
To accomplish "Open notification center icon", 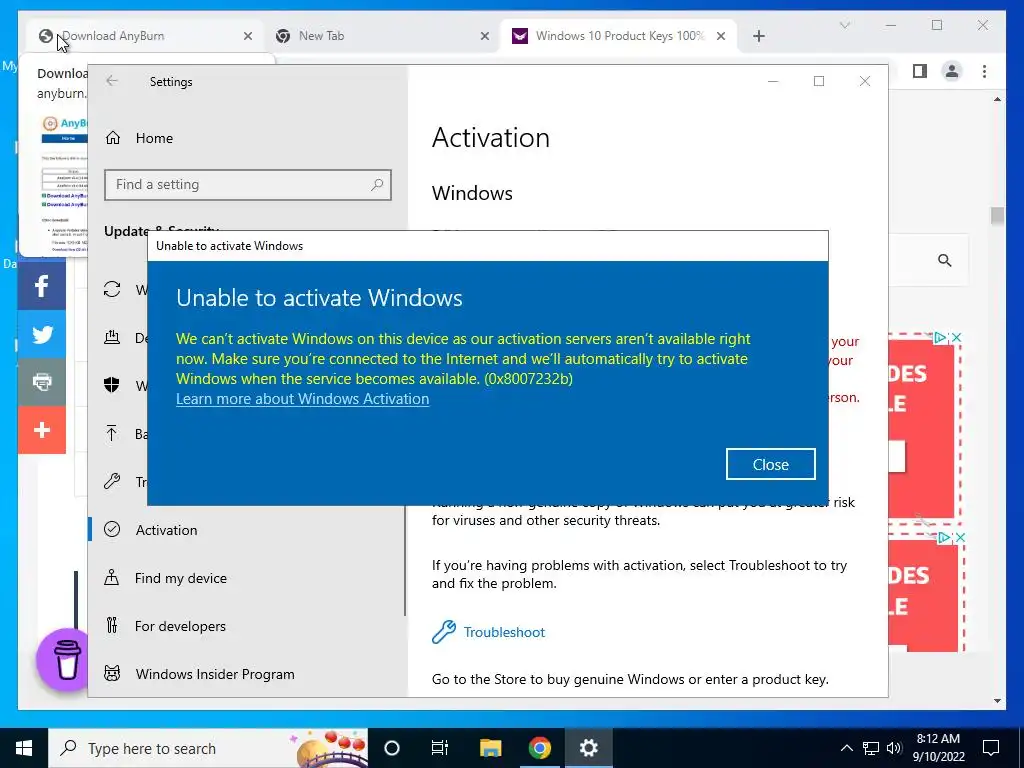I will tap(991, 748).
